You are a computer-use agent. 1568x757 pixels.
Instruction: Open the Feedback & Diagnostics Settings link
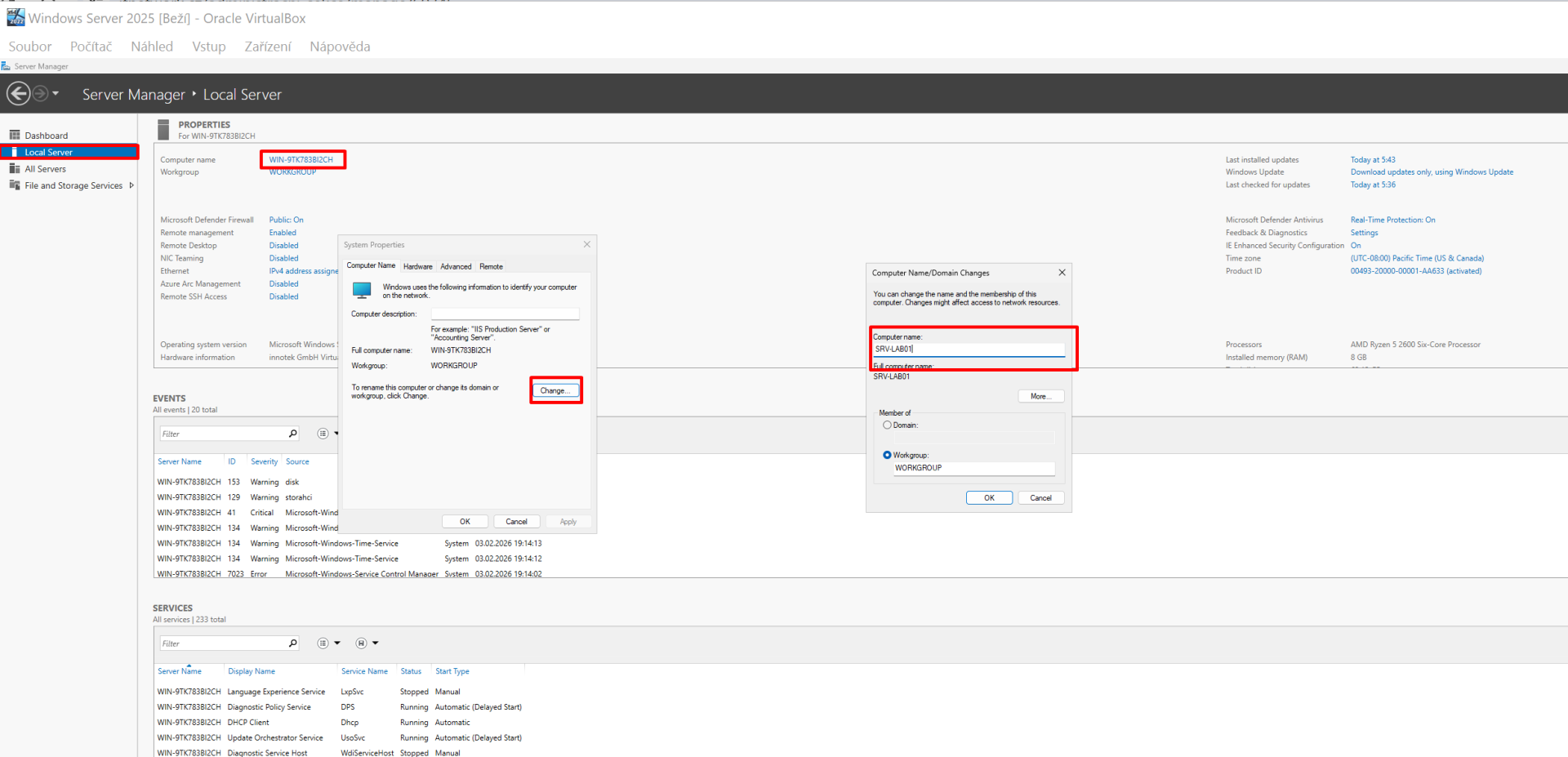[1364, 232]
